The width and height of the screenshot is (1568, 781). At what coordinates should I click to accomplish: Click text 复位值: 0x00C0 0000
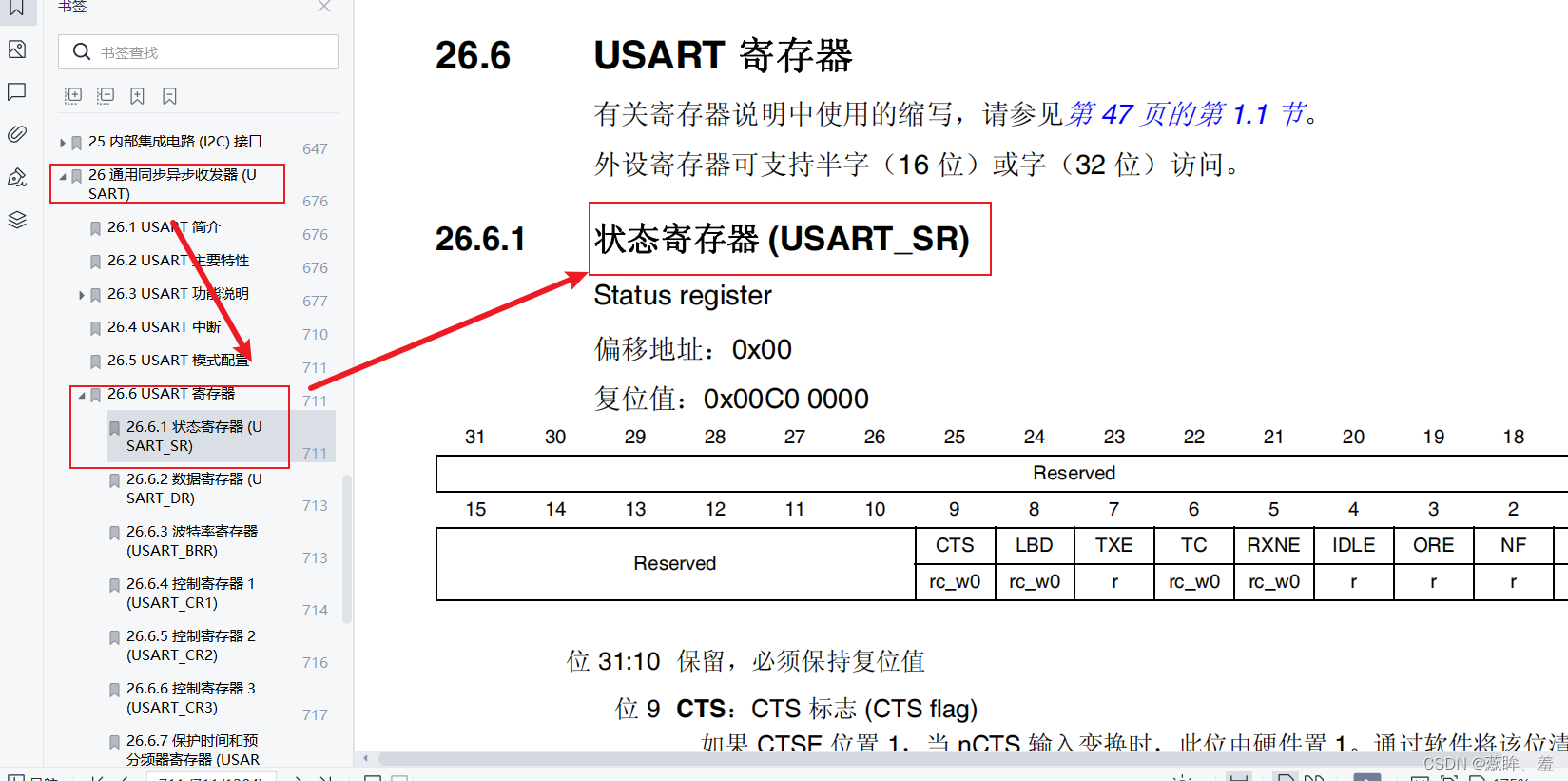pyautogui.click(x=732, y=399)
